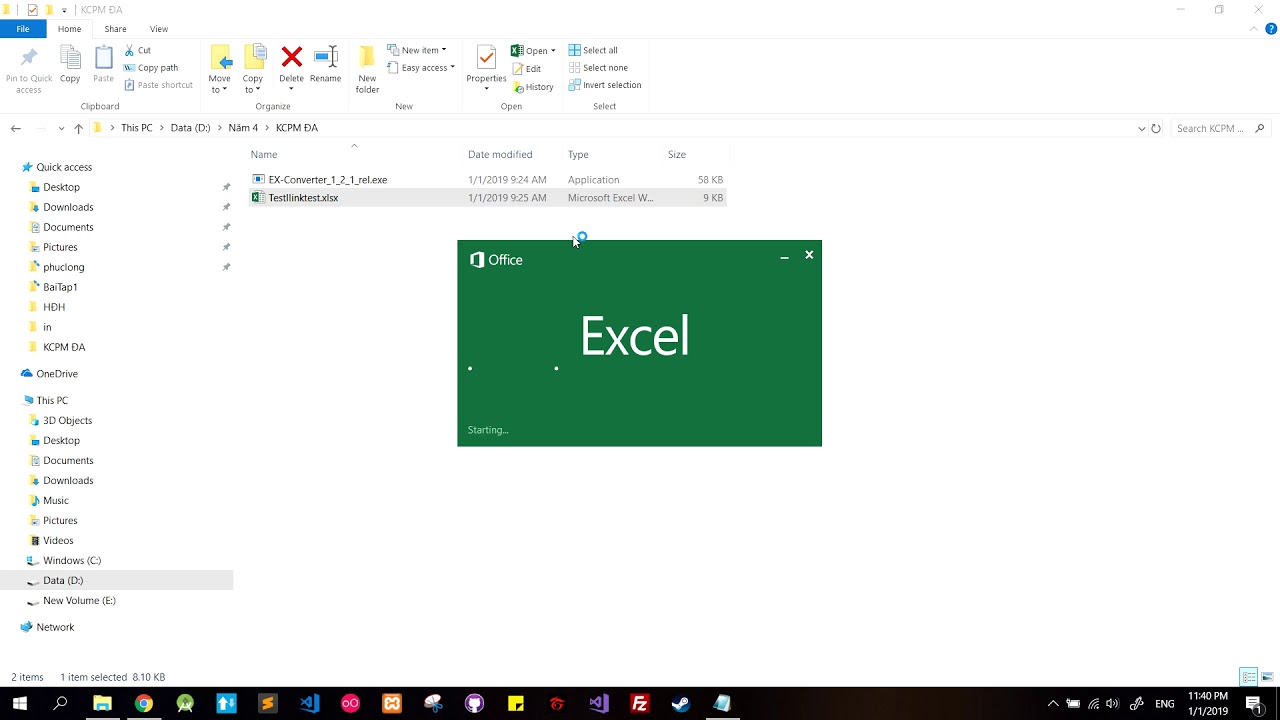
Task: Open file Properties from ribbon
Action: [486, 69]
